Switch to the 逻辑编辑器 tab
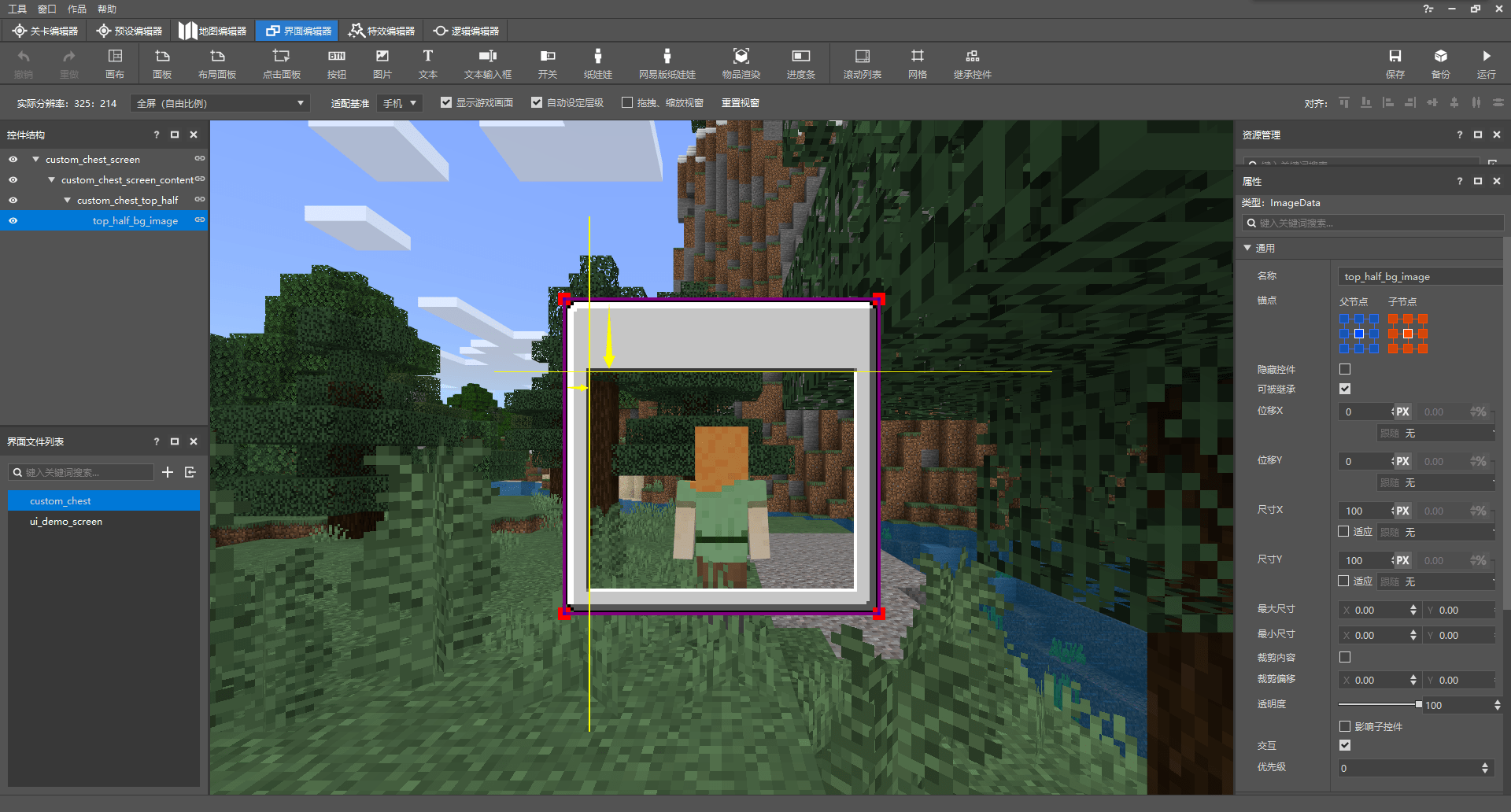The image size is (1511, 812). pos(466,31)
